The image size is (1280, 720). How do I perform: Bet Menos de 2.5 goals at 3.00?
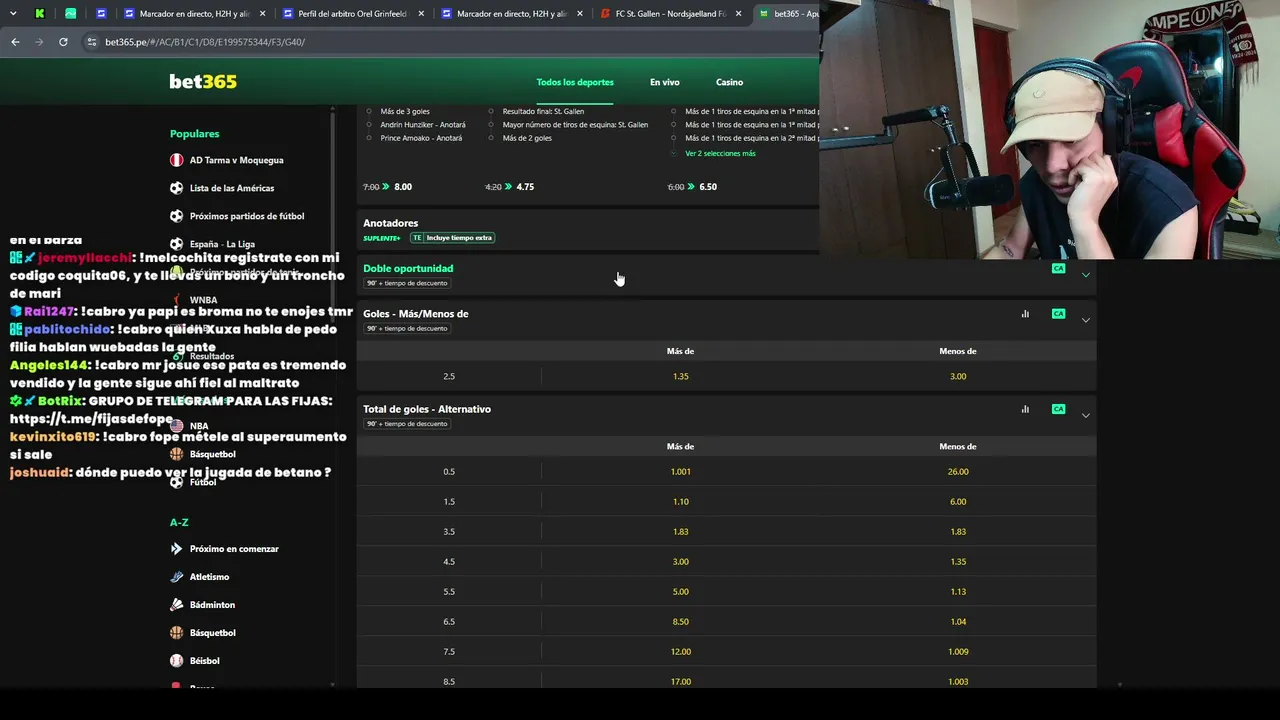click(958, 376)
